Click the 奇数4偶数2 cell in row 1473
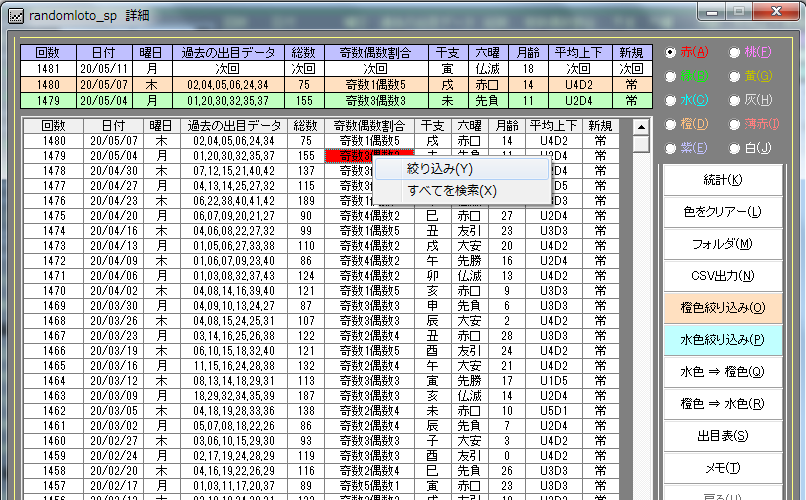Image resolution: width=806 pixels, height=500 pixels. 370,246
